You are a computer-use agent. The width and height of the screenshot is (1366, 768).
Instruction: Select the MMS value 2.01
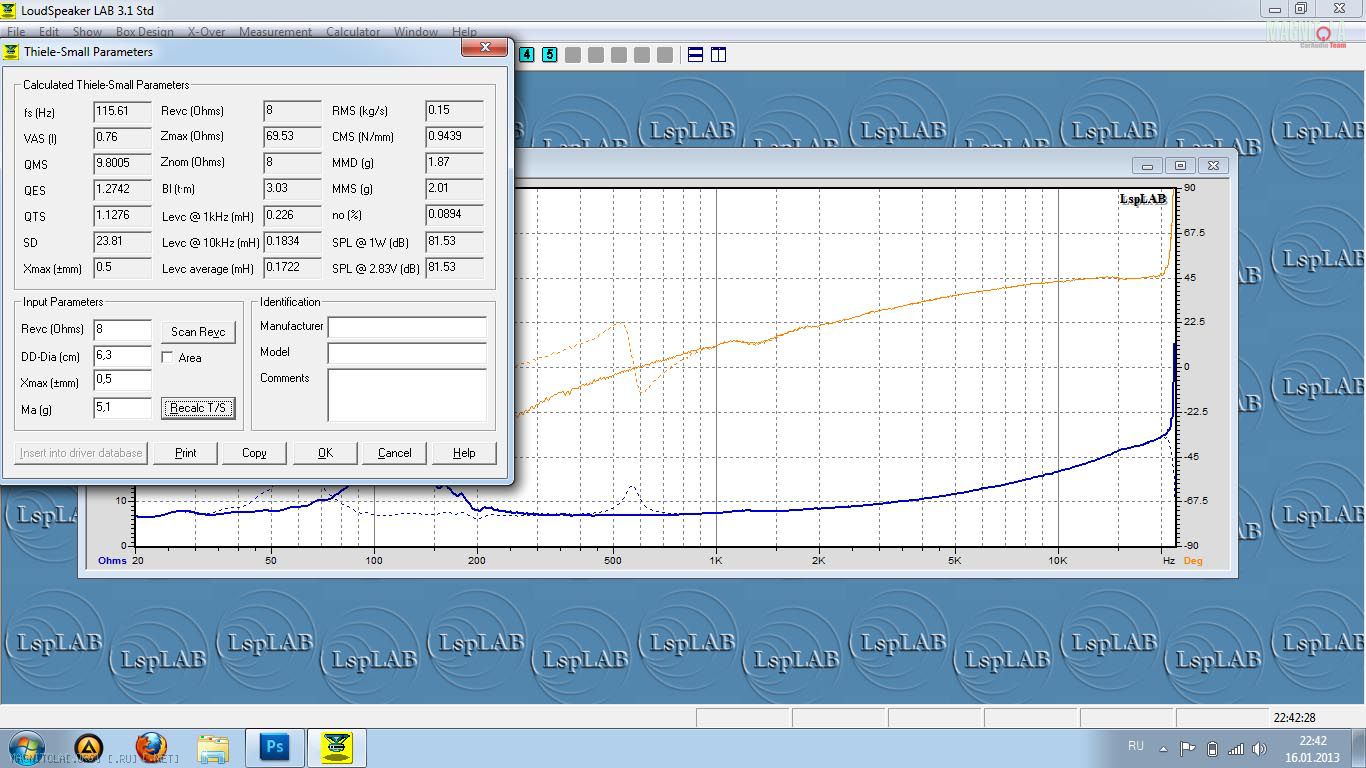pyautogui.click(x=455, y=188)
